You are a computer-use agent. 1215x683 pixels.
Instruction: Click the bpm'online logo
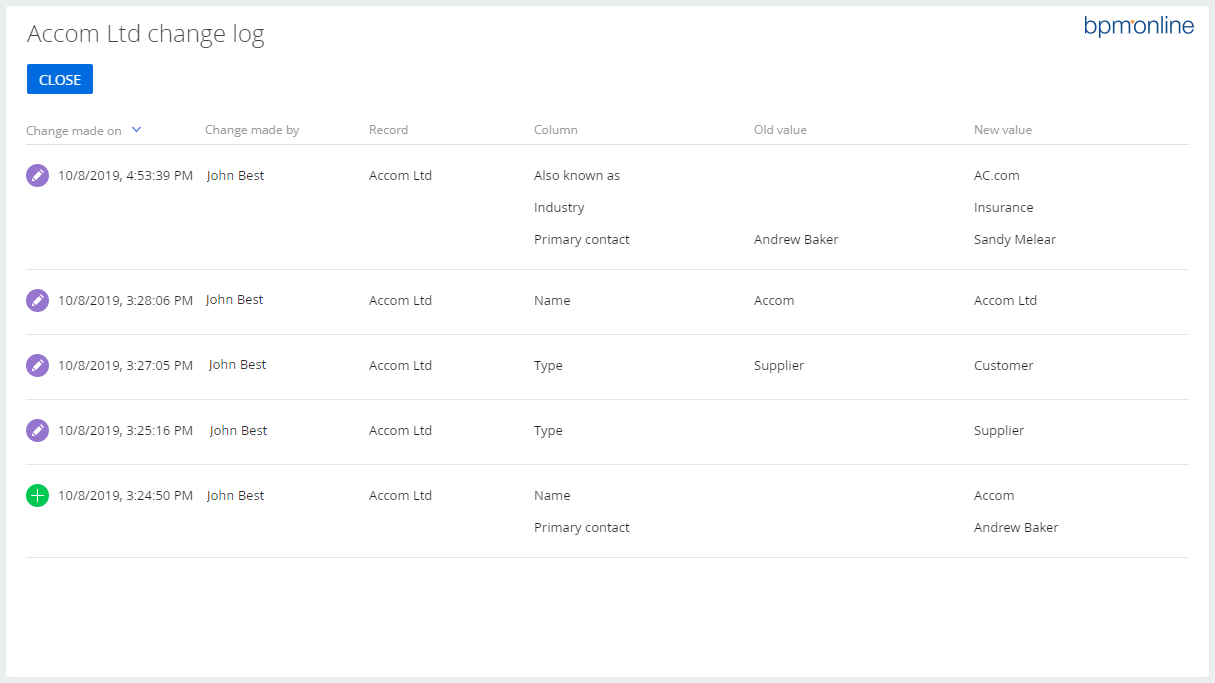(x=1139, y=26)
